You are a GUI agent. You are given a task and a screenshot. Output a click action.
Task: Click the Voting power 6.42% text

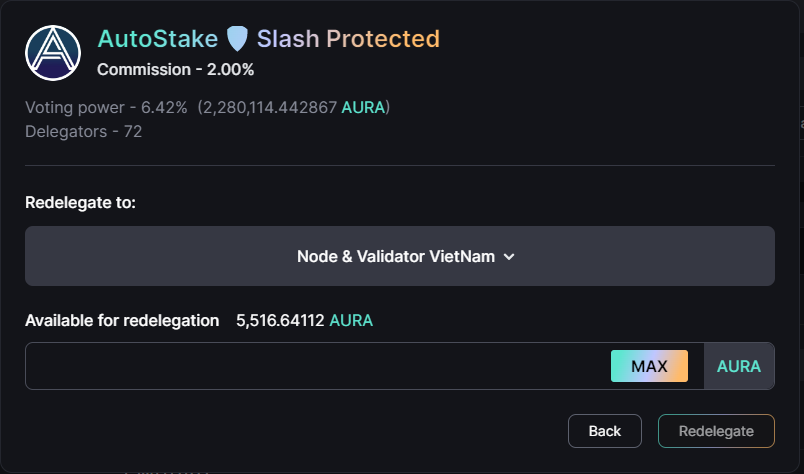106,107
